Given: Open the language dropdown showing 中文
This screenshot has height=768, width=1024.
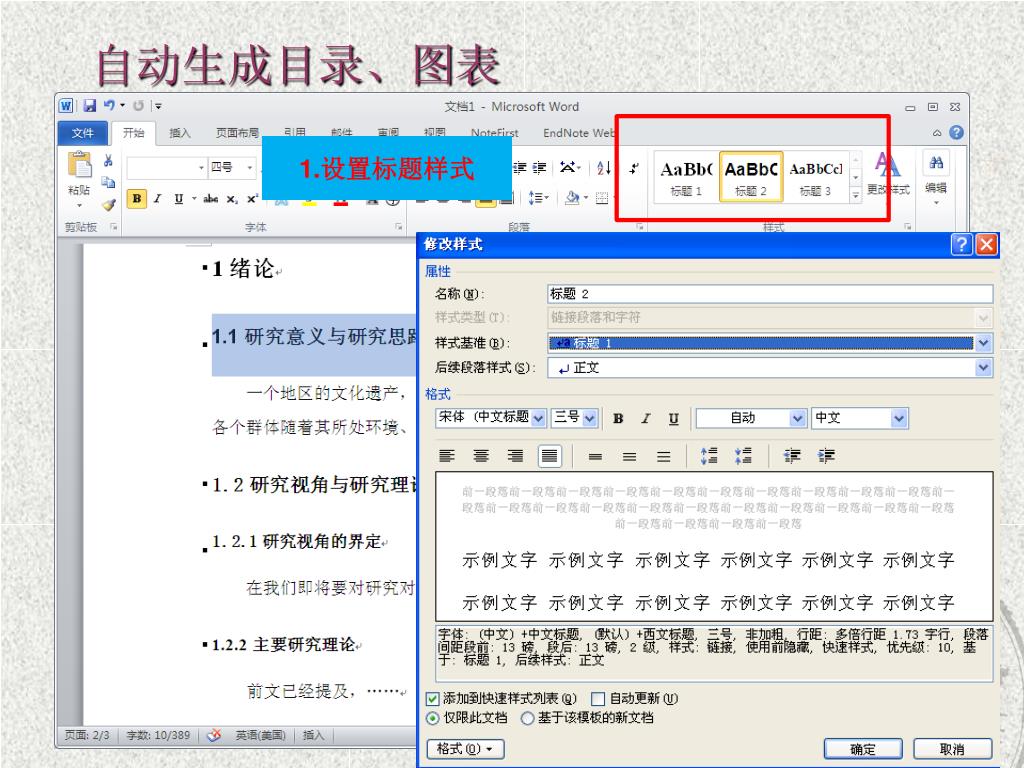Looking at the screenshot, I should pos(899,418).
